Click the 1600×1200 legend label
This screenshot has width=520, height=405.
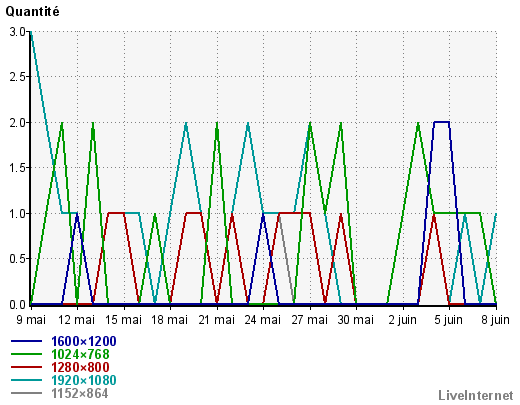[84, 341]
